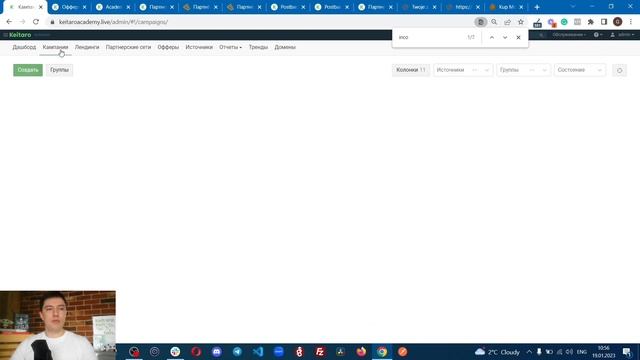Screen dimensions: 640x360
Task: Open the Источники navigation item
Action: 199,47
